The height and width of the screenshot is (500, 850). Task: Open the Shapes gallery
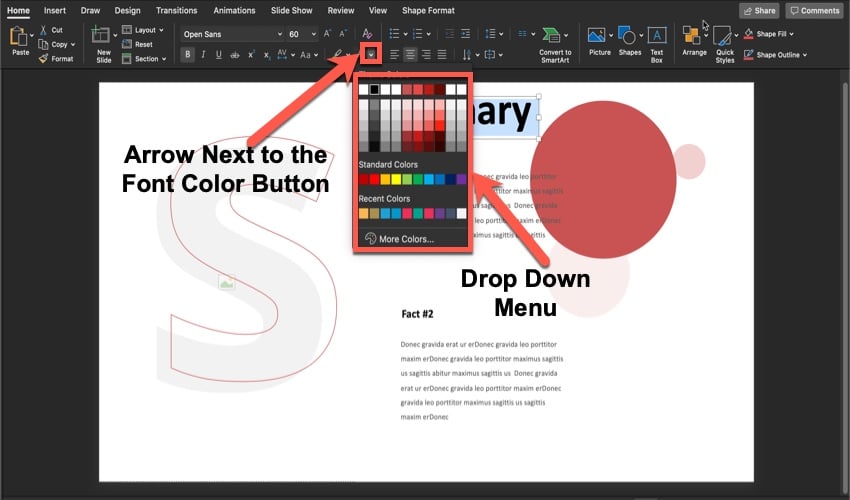pyautogui.click(x=627, y=36)
